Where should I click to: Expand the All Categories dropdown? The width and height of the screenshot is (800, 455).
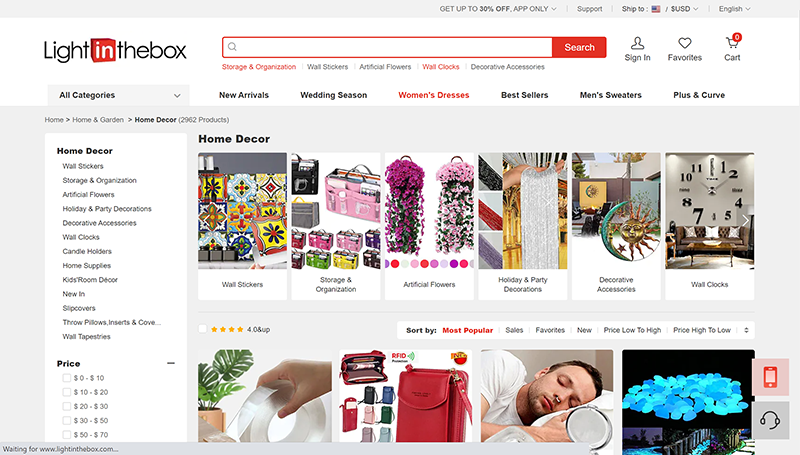[x=118, y=95]
